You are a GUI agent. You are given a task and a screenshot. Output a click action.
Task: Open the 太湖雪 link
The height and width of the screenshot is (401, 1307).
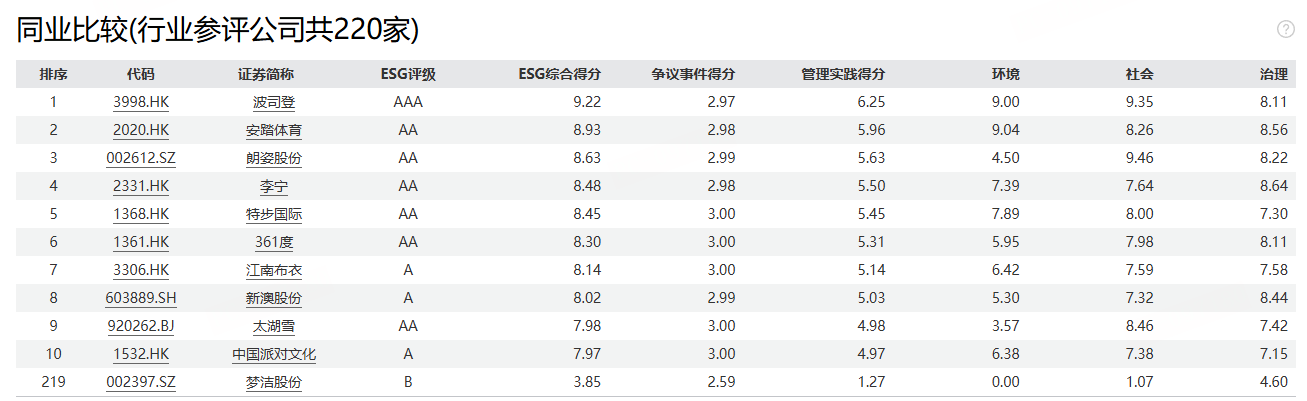[x=274, y=326]
